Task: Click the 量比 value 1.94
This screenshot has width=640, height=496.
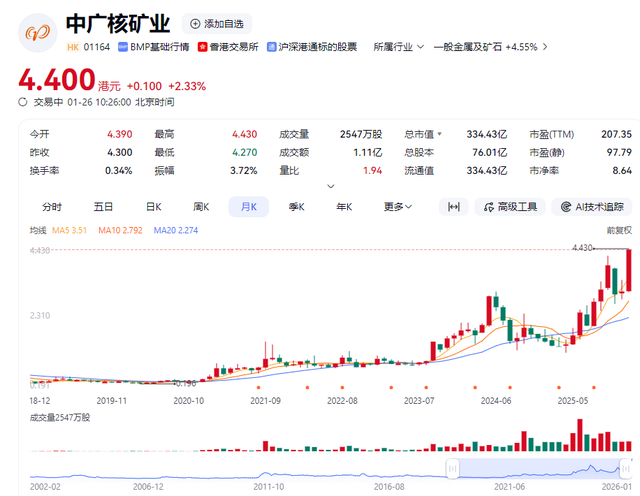Action: point(373,170)
